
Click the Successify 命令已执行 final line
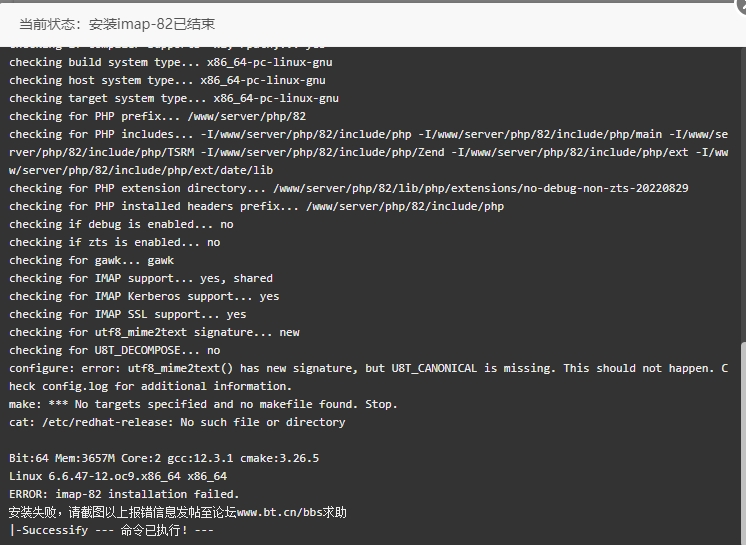[x=111, y=530]
